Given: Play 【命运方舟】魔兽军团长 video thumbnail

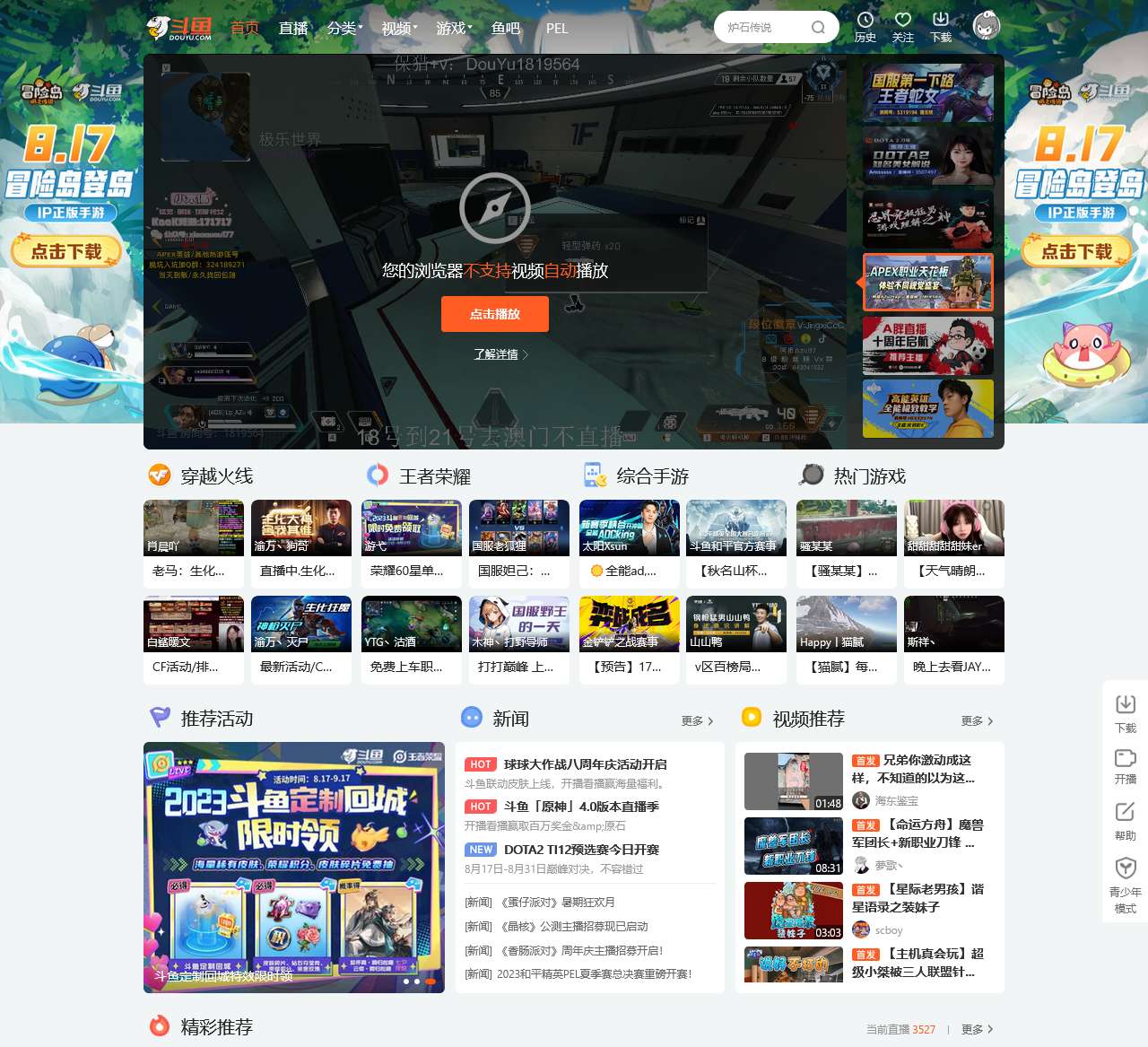Looking at the screenshot, I should click(794, 846).
